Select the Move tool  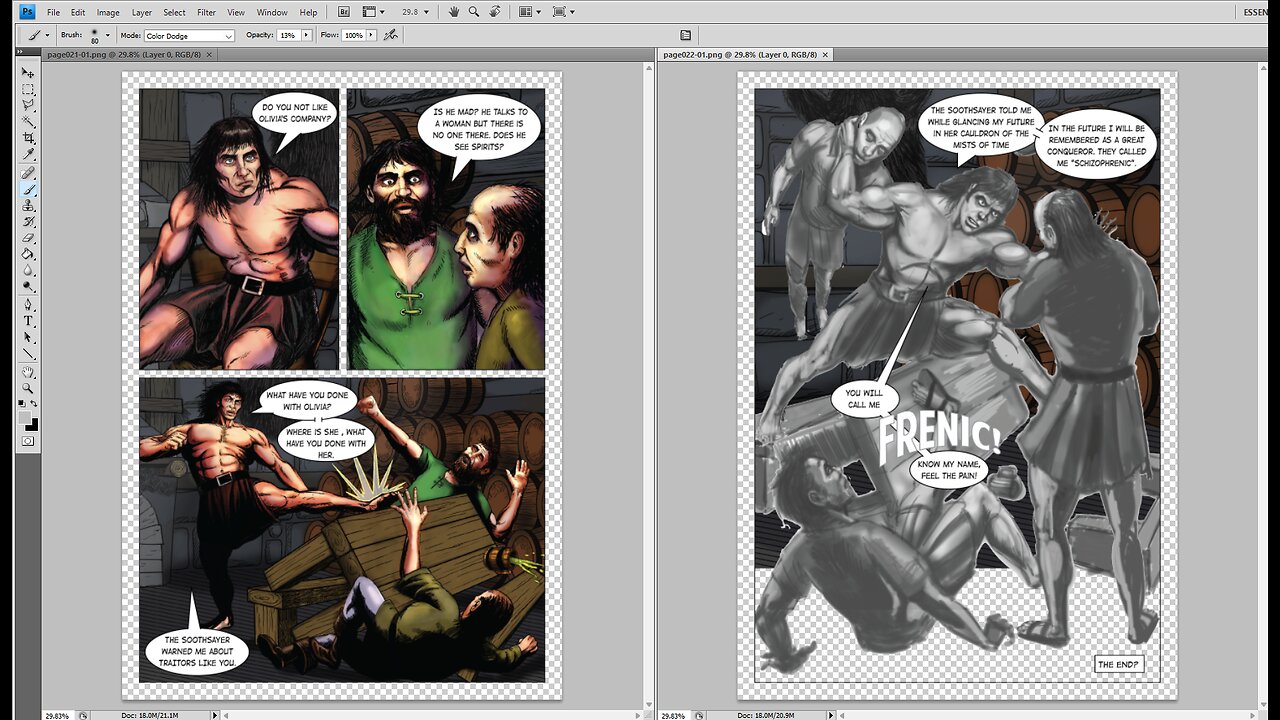28,73
